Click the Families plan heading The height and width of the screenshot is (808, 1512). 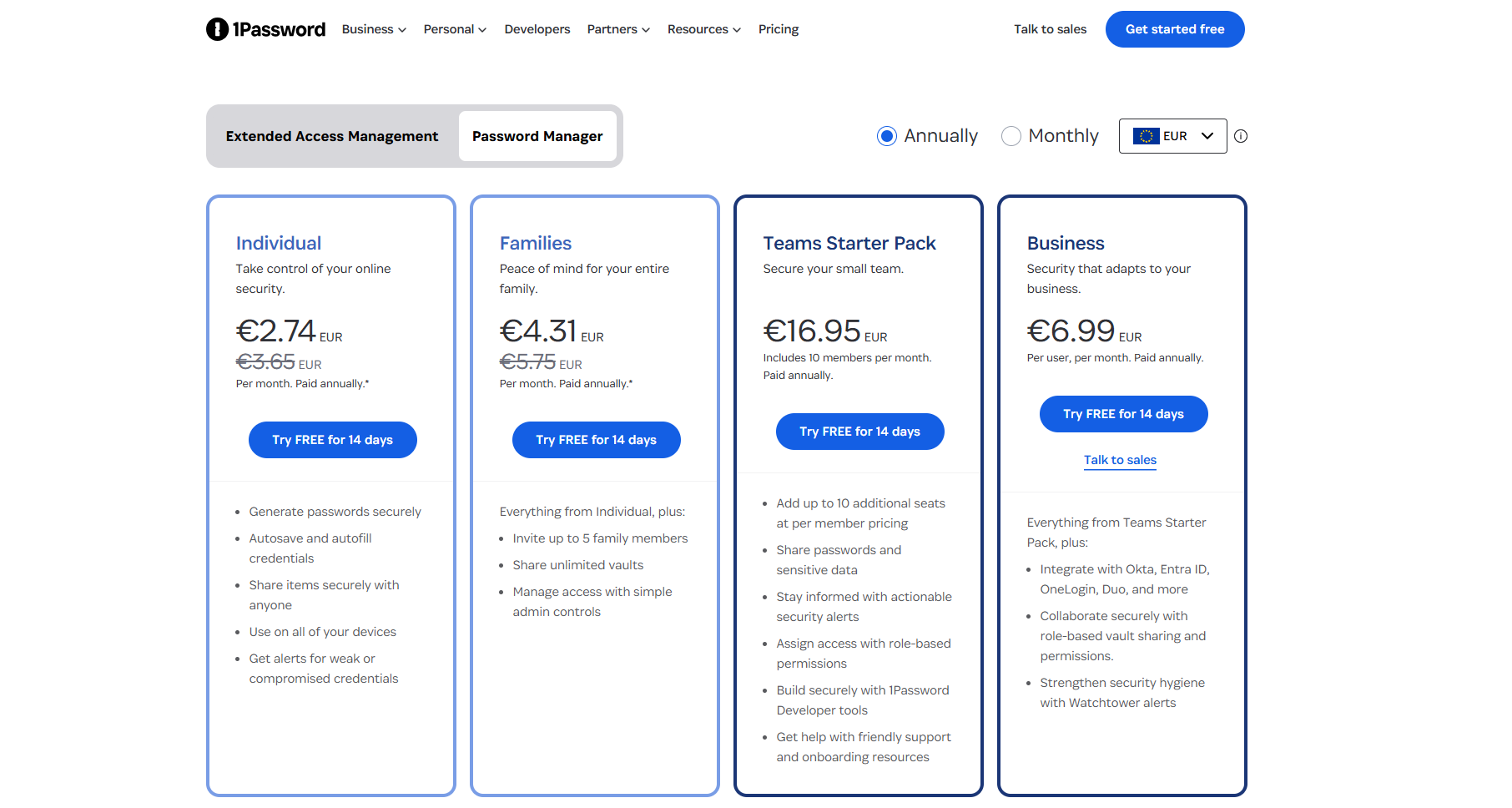tap(536, 243)
